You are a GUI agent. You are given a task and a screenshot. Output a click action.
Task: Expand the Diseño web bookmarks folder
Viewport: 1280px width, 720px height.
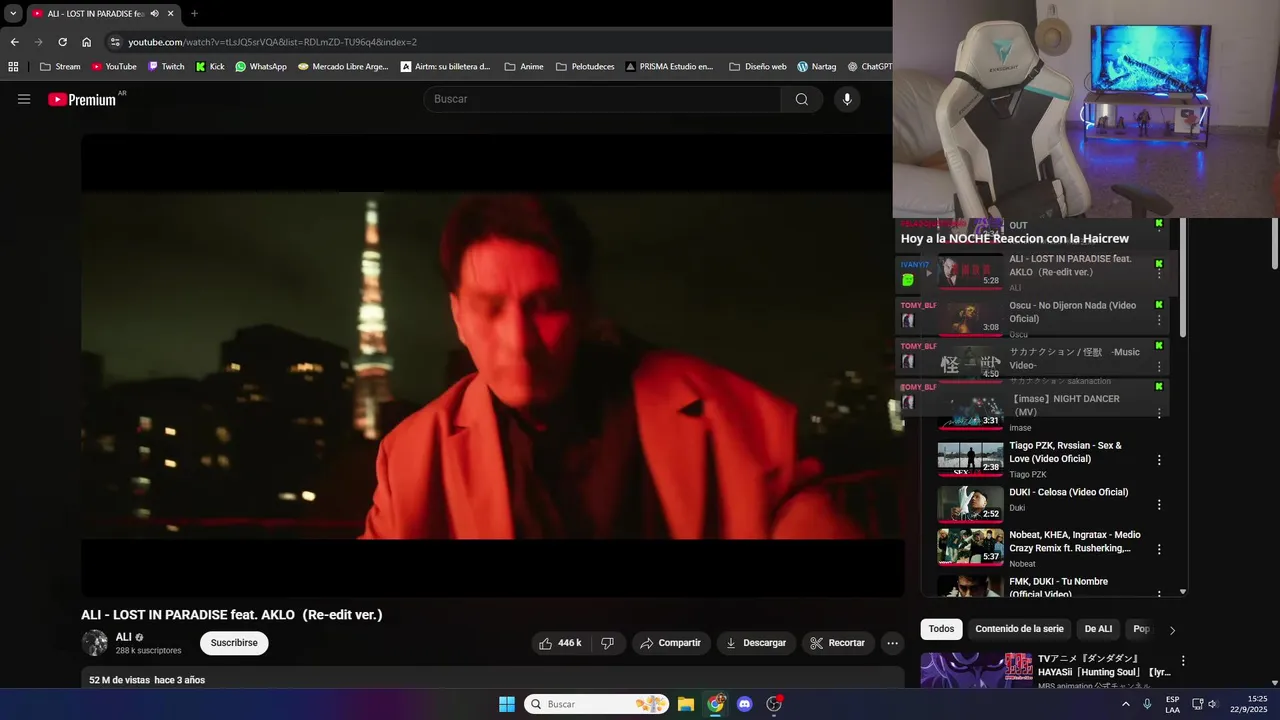(758, 67)
